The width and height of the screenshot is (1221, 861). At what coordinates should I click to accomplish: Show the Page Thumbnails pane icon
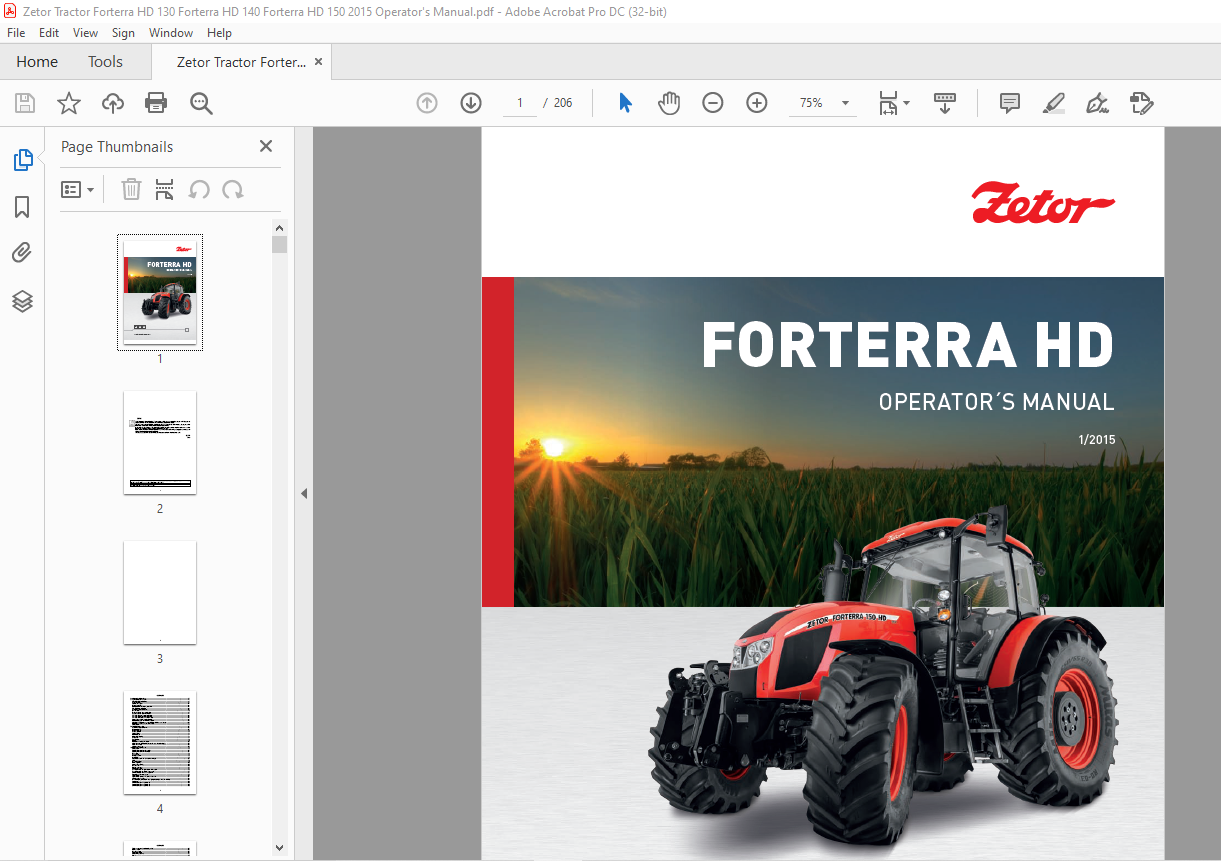coord(22,160)
